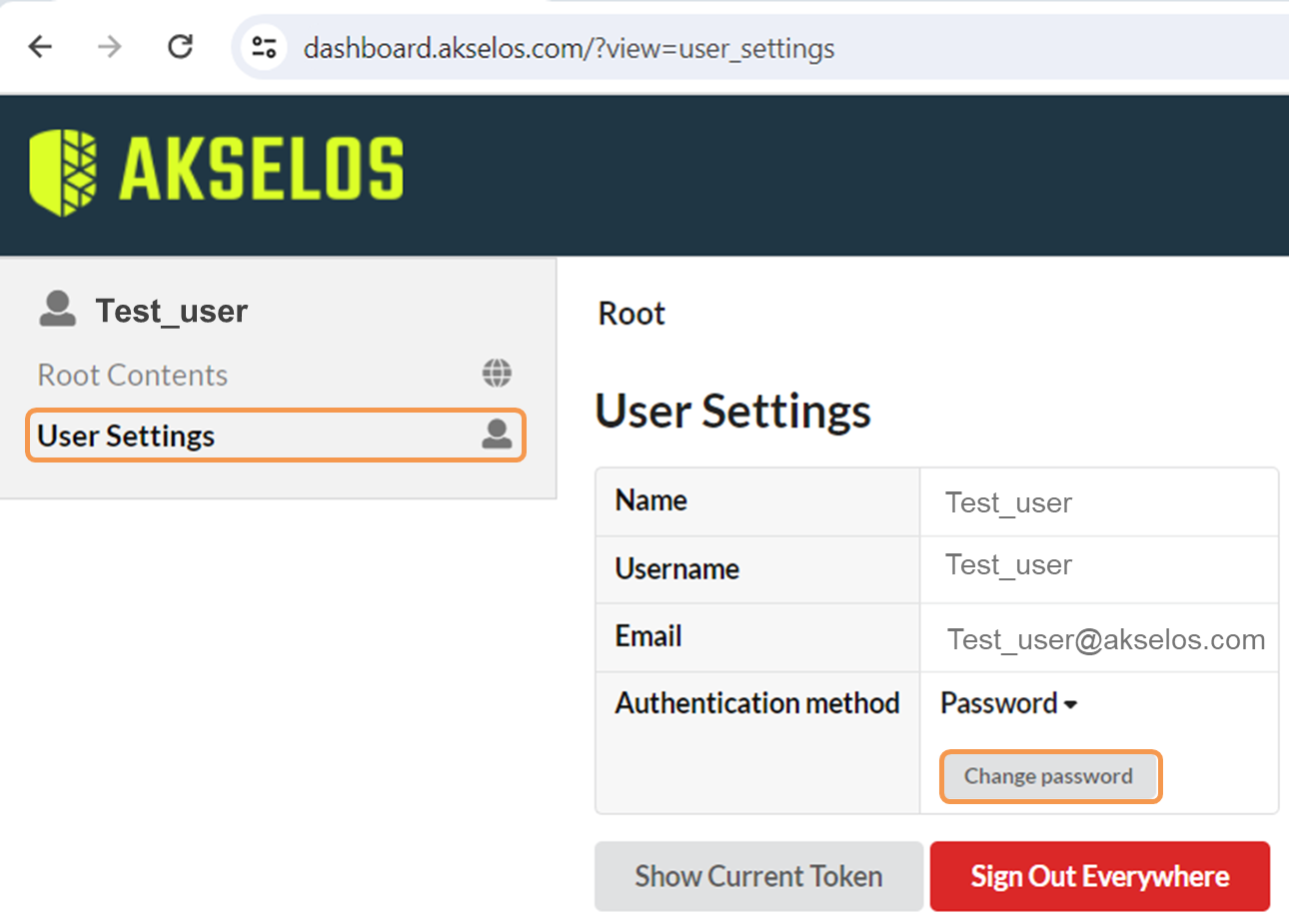Click the Root breadcrumb
The image size is (1289, 924).
click(632, 314)
